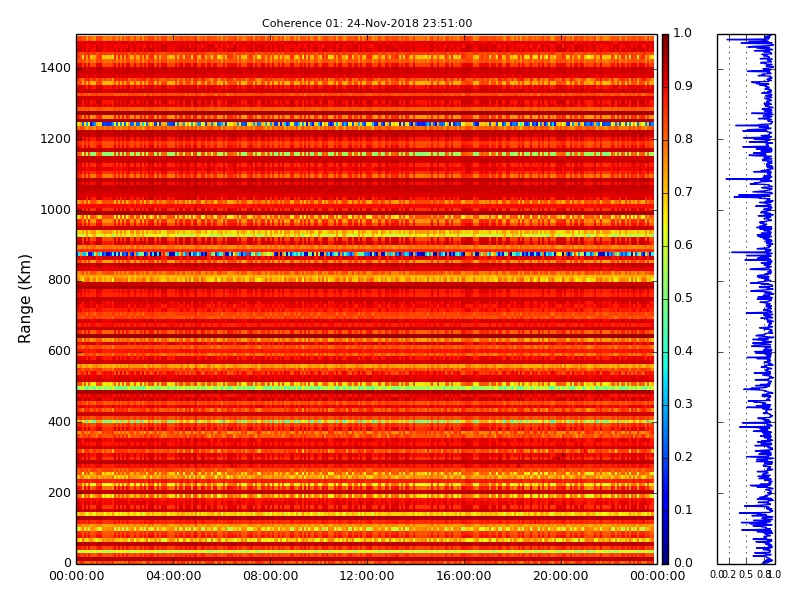Click the 800 range tick label
This screenshot has height=600, width=800.
pos(60,280)
